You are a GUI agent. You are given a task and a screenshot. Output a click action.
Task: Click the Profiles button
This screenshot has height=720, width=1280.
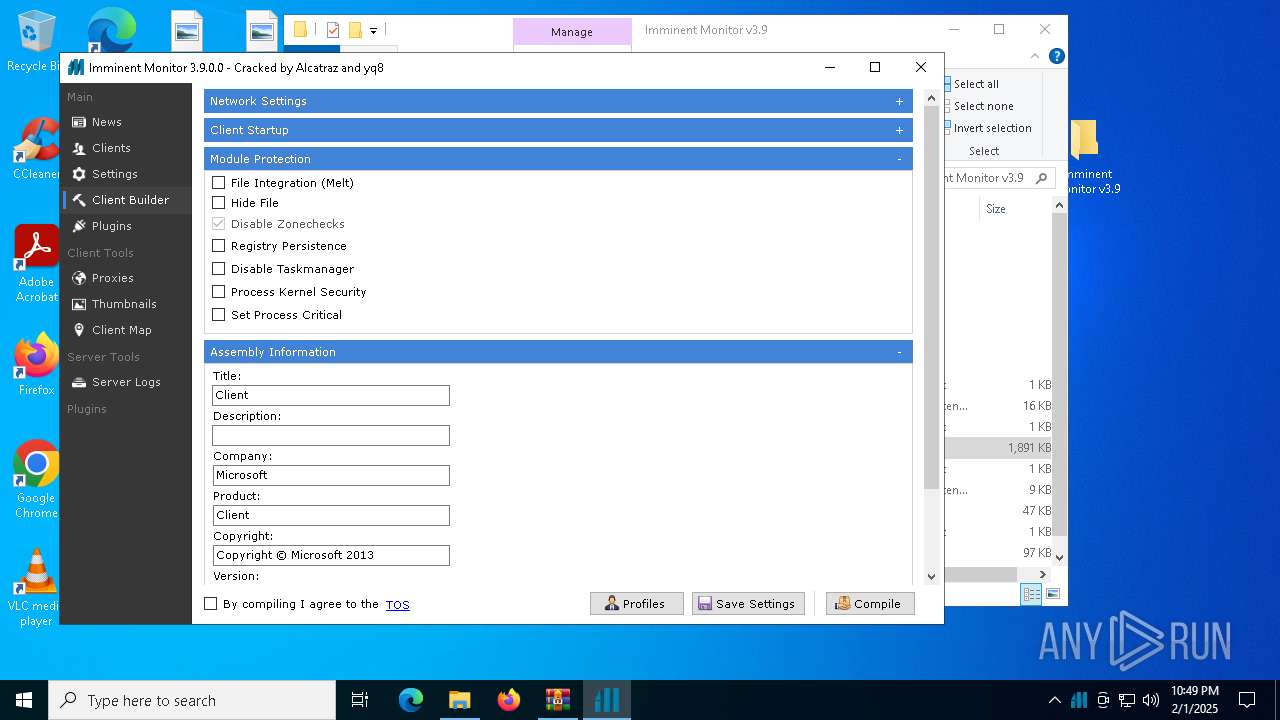(x=636, y=604)
